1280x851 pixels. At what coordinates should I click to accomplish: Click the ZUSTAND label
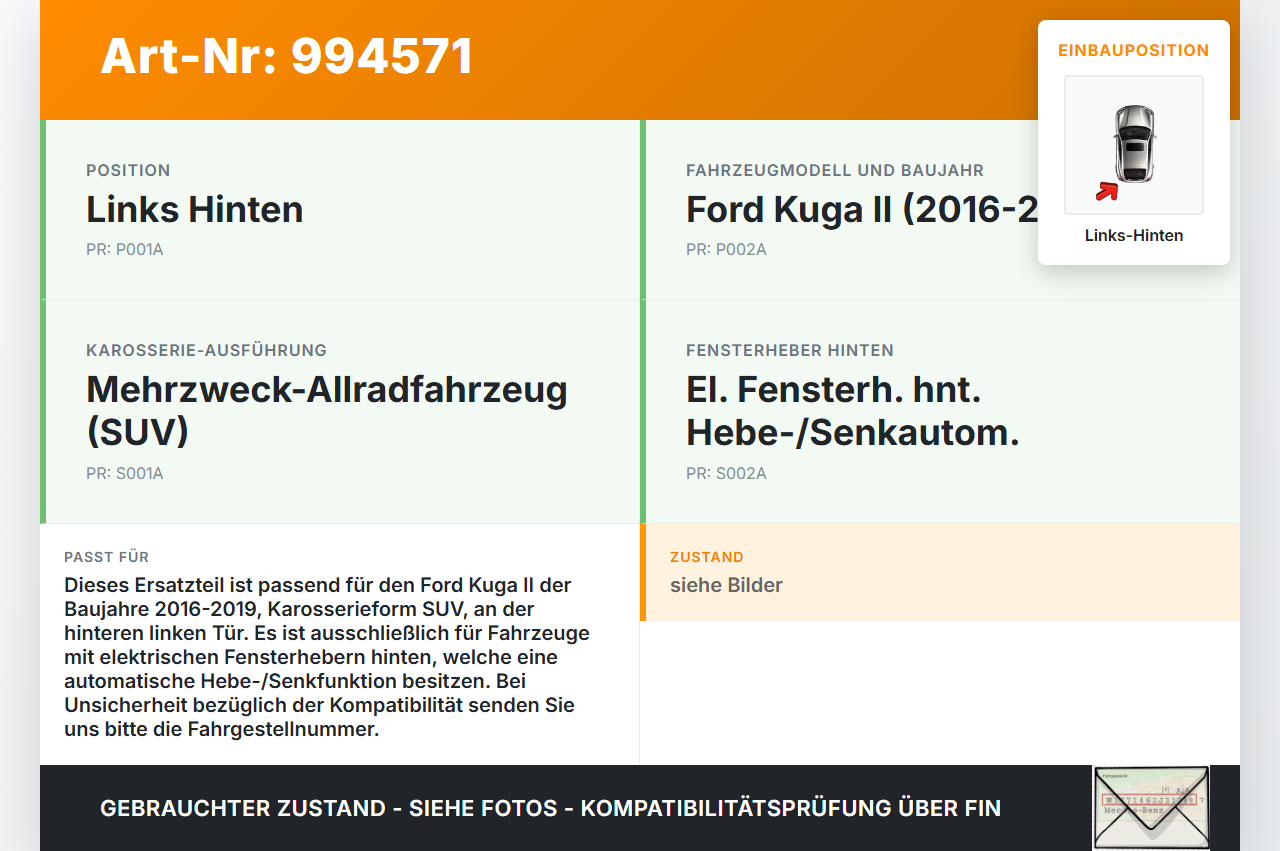pyautogui.click(x=707, y=557)
